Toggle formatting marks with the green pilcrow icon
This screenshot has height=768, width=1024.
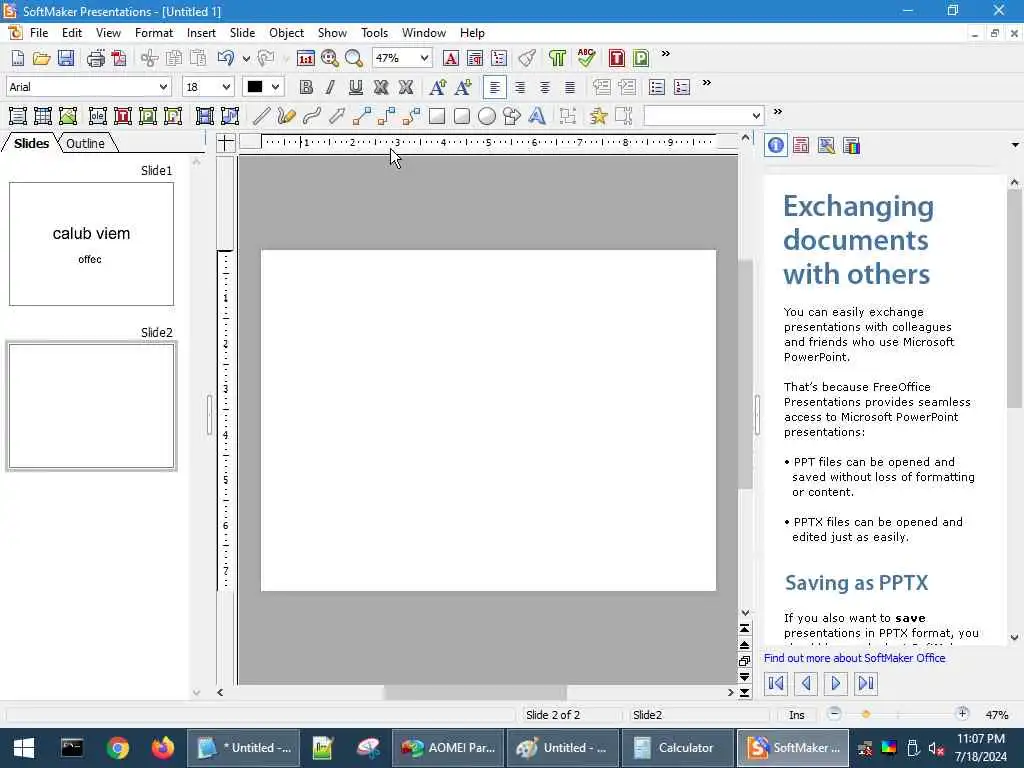pos(557,58)
